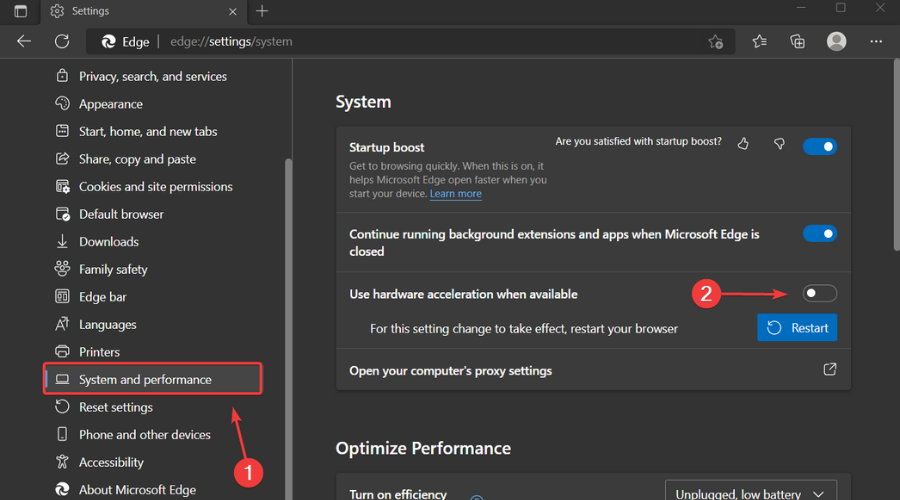Disable the Startup boost toggle
Screen dimensions: 900x500
820,146
